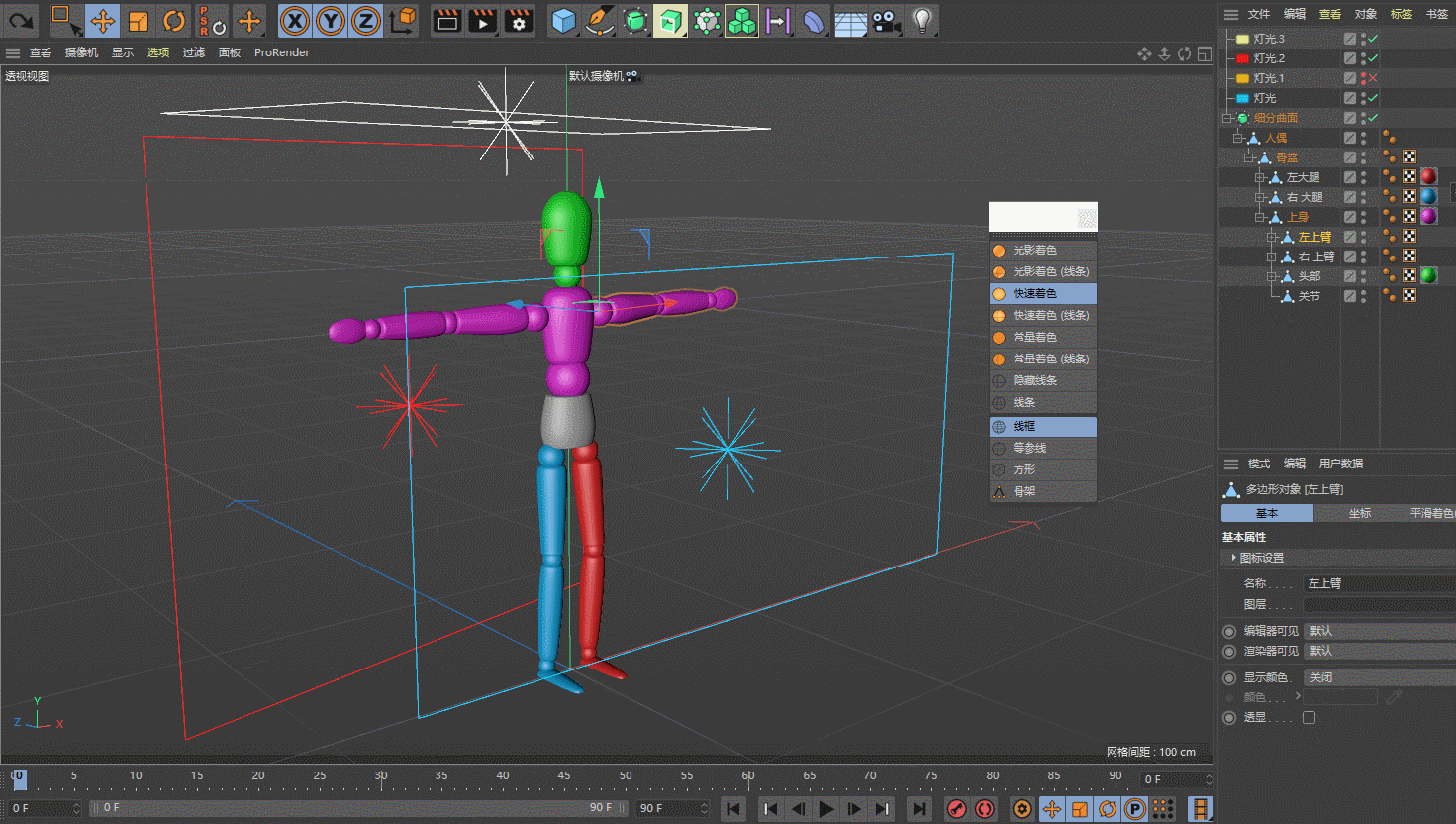
Task: Toggle the X axis lock
Action: 294,20
